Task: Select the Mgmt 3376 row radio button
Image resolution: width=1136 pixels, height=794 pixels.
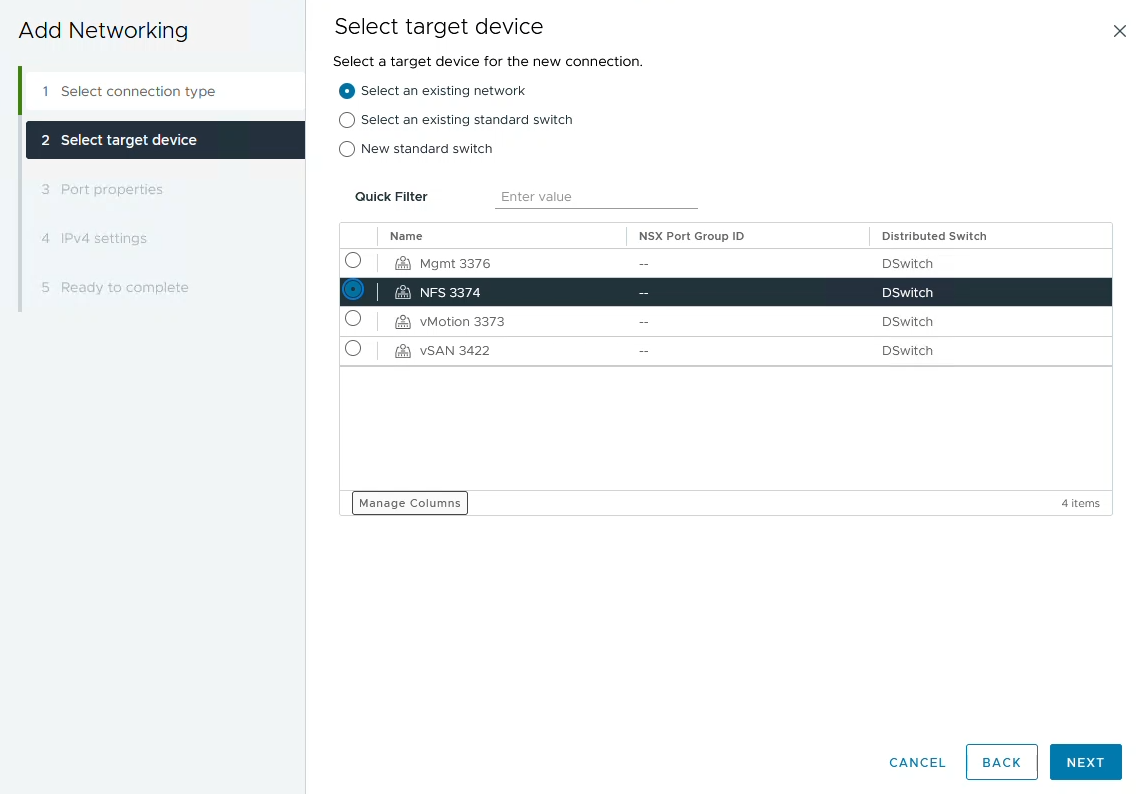Action: (x=353, y=261)
